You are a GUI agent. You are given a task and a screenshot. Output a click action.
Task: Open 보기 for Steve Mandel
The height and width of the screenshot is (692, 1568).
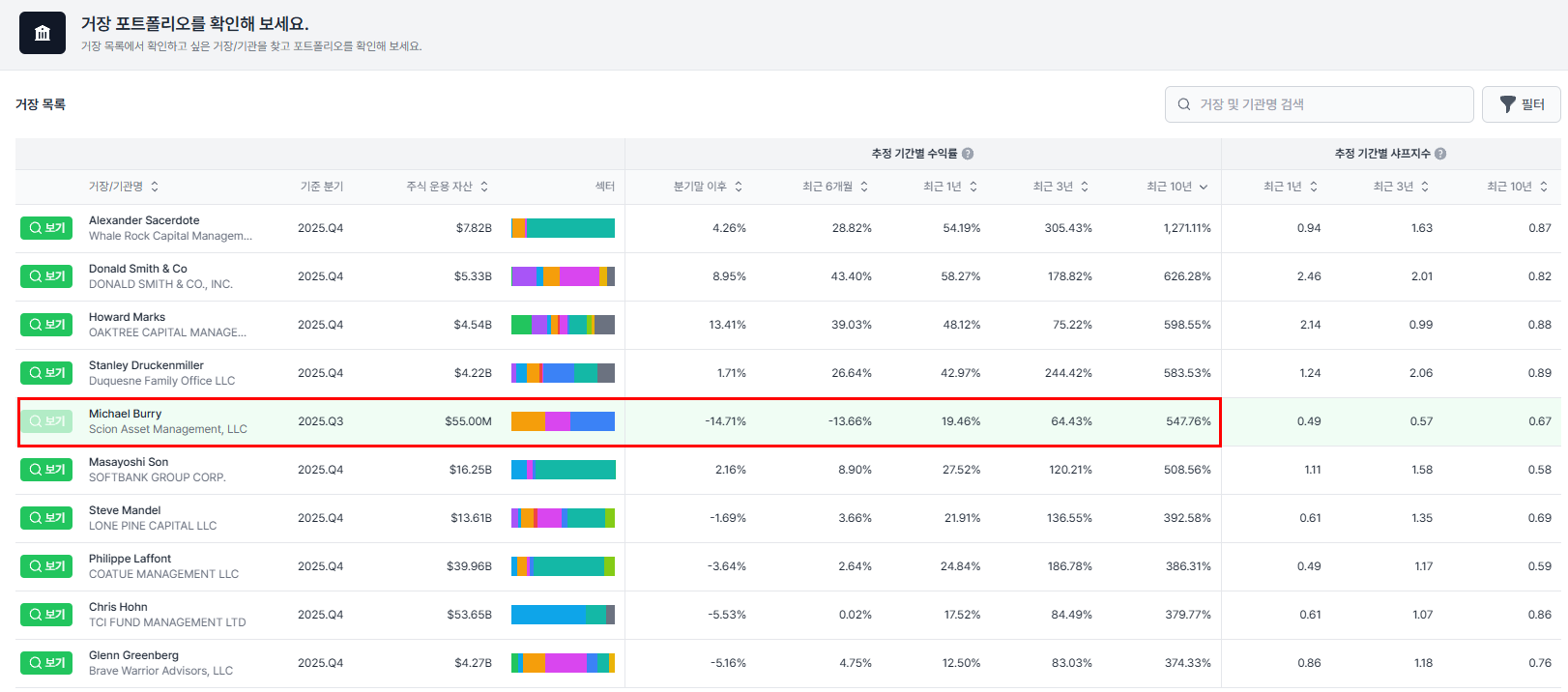click(x=46, y=518)
